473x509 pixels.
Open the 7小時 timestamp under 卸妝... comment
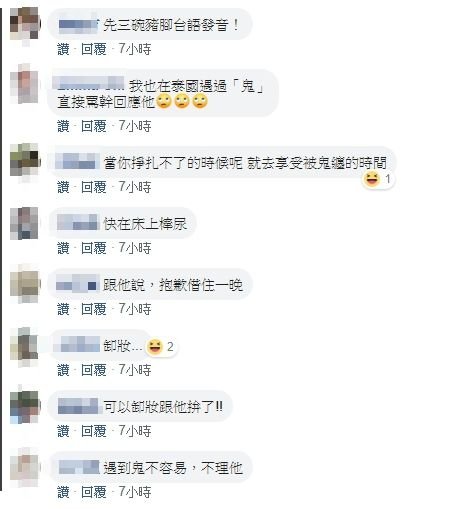135,370
